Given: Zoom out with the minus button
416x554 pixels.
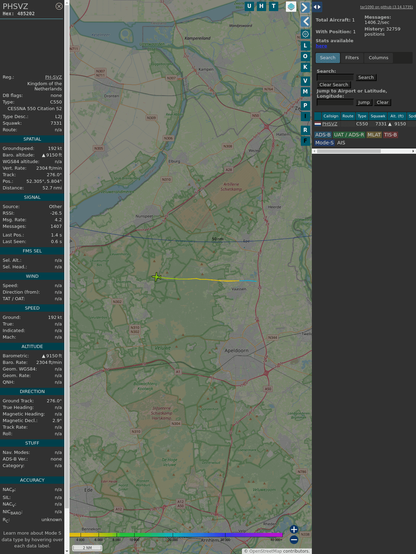Looking at the screenshot, I should tap(294, 540).
